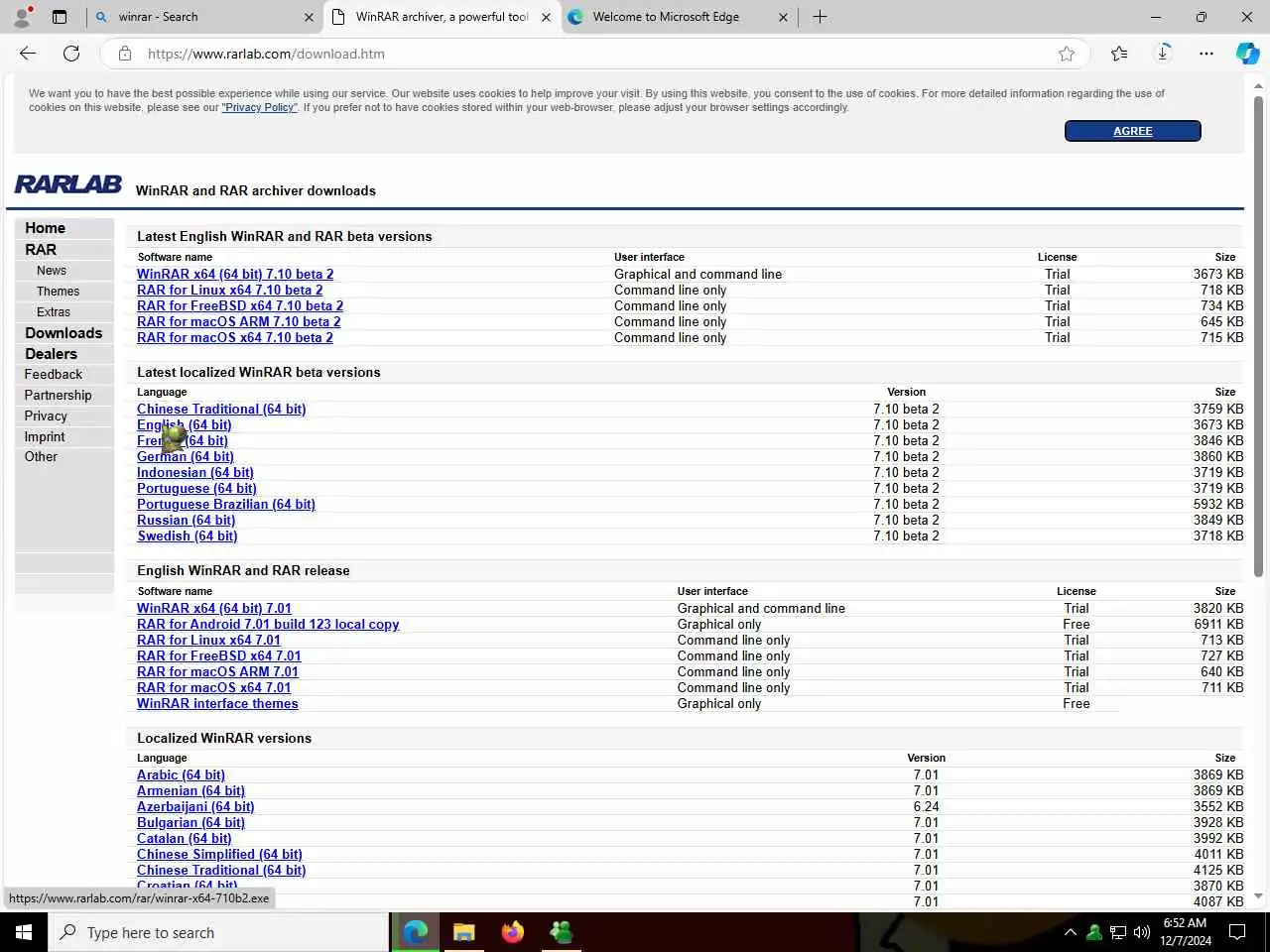Open Downloads in the sidebar

point(63,333)
